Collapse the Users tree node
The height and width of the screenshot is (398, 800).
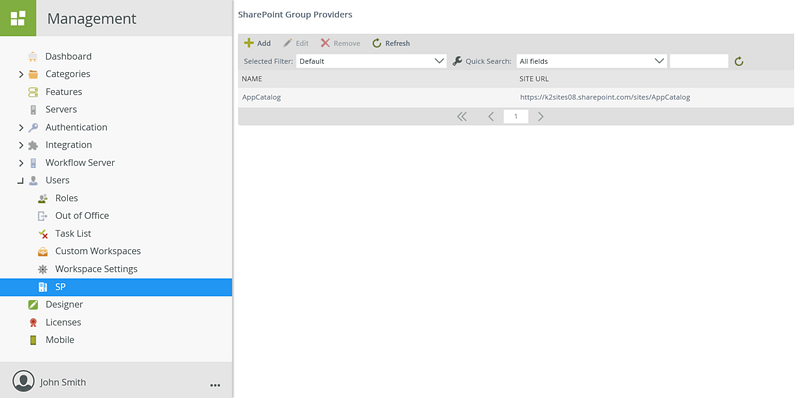21,181
